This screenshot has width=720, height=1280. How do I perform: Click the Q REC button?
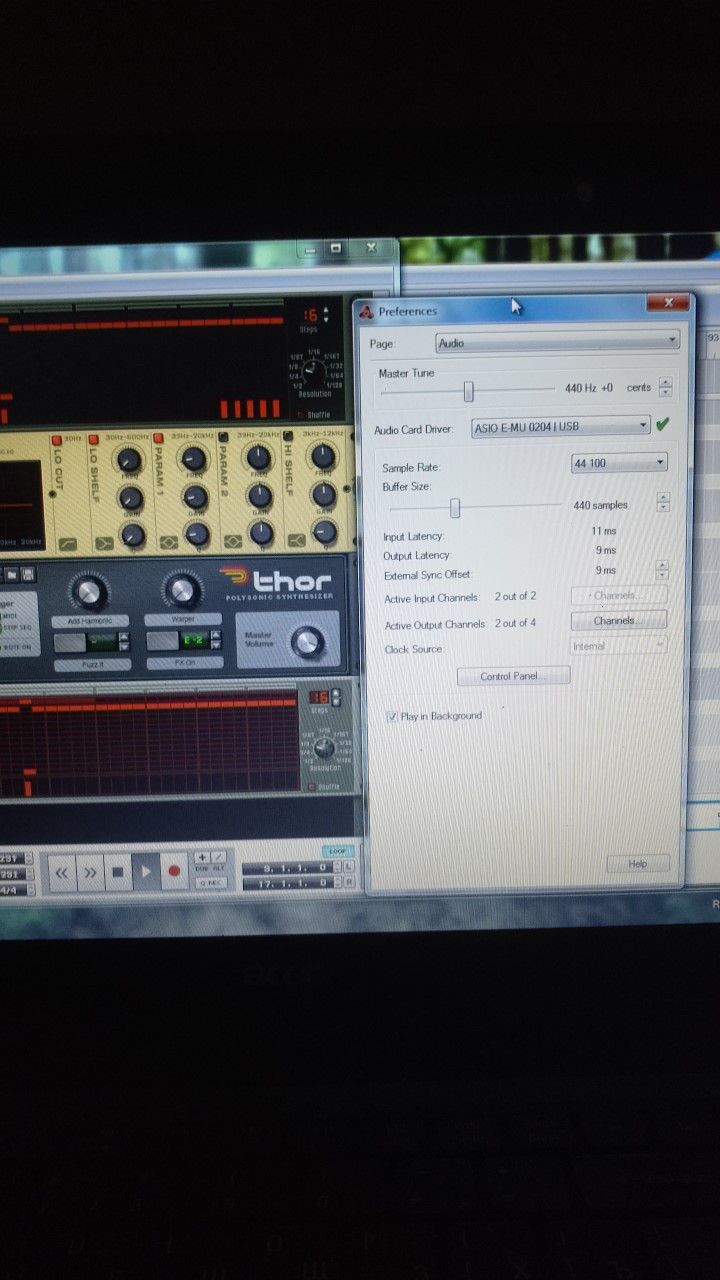(x=210, y=883)
